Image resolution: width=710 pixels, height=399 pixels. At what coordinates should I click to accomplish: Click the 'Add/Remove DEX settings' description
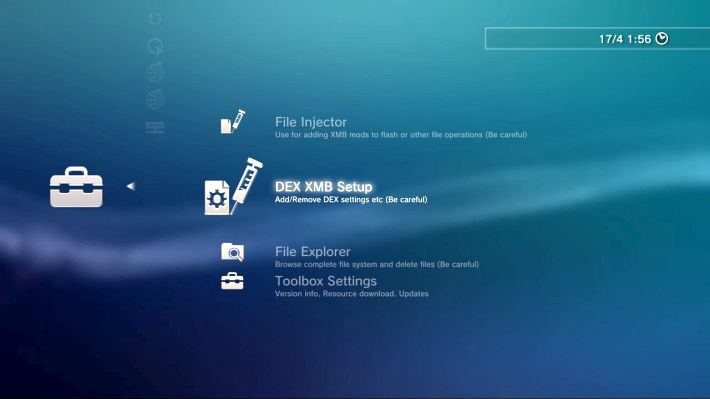point(351,200)
